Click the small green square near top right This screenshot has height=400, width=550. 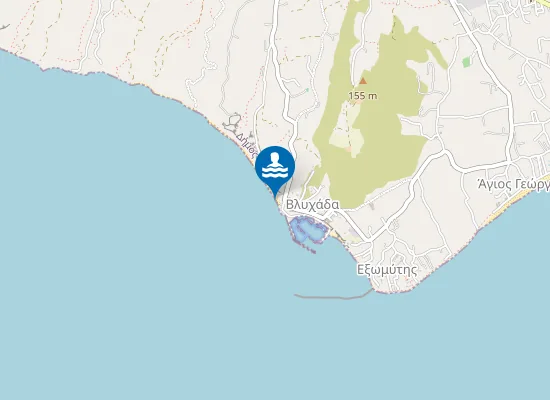point(466,63)
